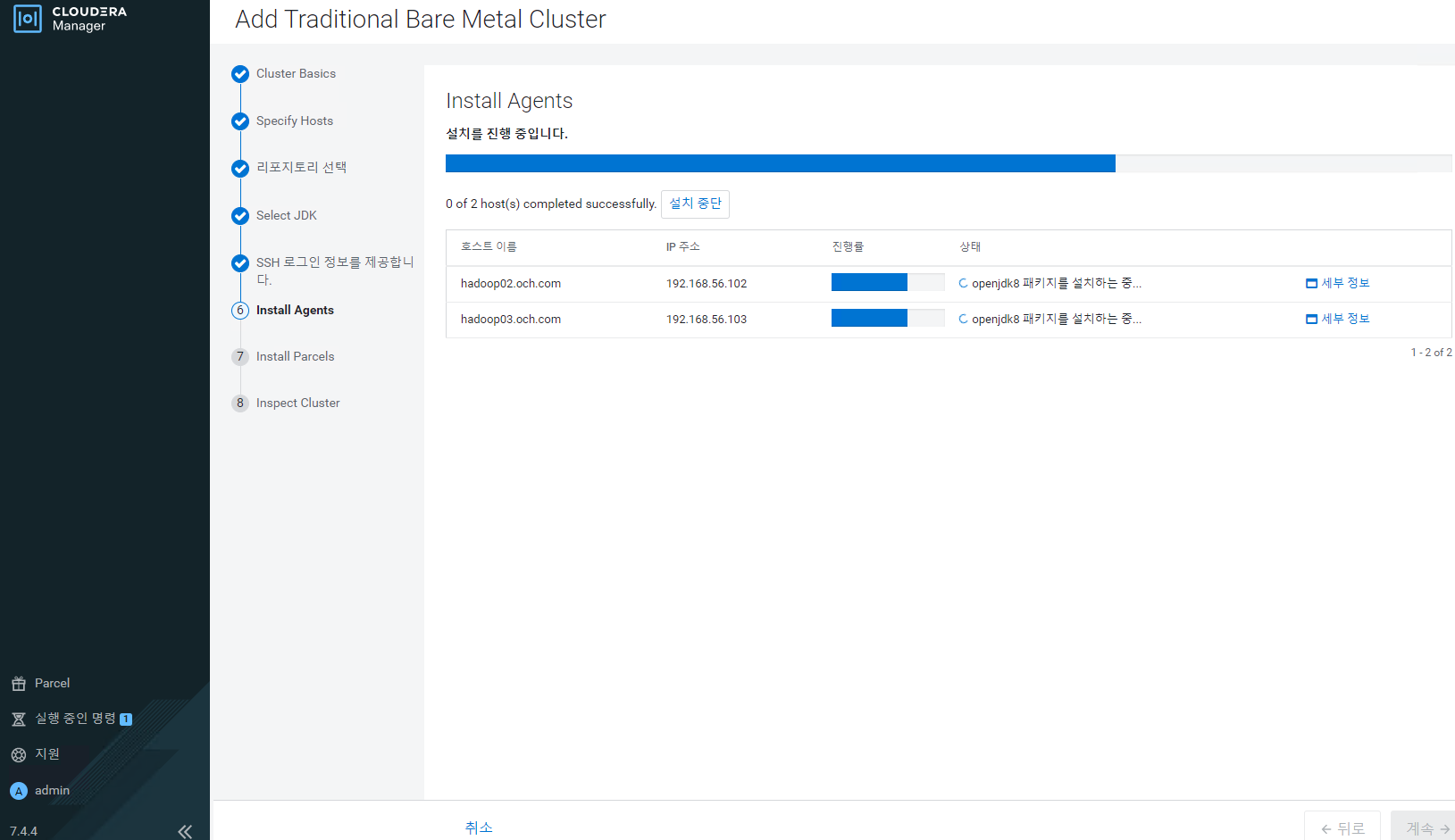The height and width of the screenshot is (840, 1455).
Task: Click hostname hadoop02.och.com
Action: 511,284
